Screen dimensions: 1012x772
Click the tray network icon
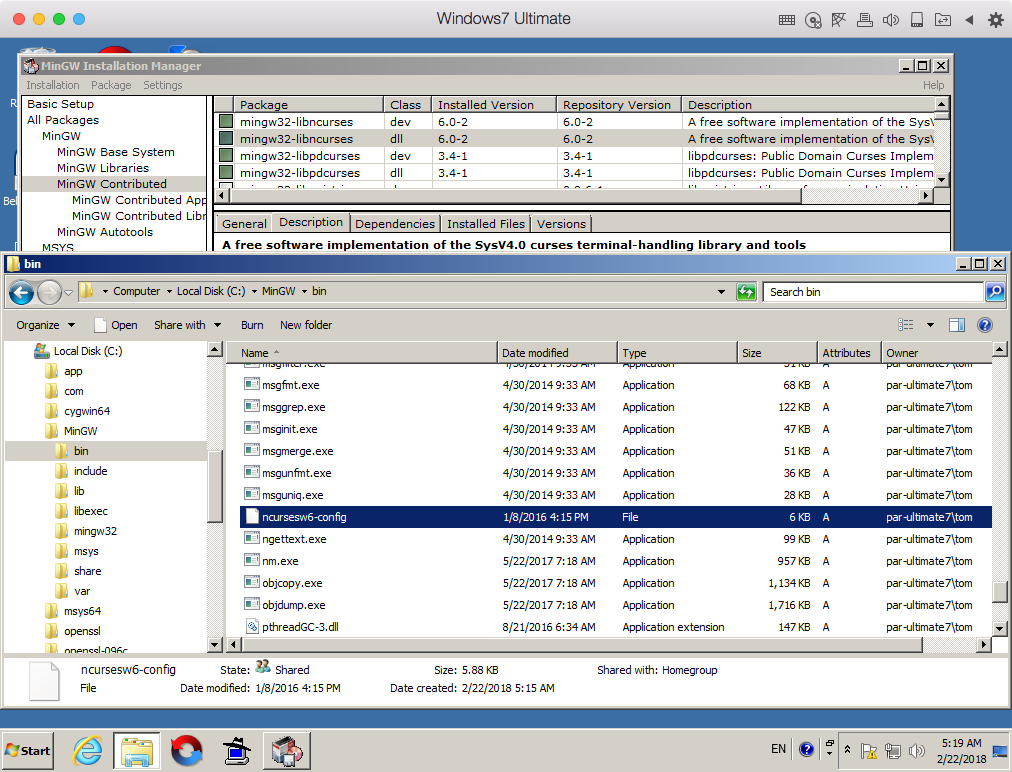click(893, 751)
